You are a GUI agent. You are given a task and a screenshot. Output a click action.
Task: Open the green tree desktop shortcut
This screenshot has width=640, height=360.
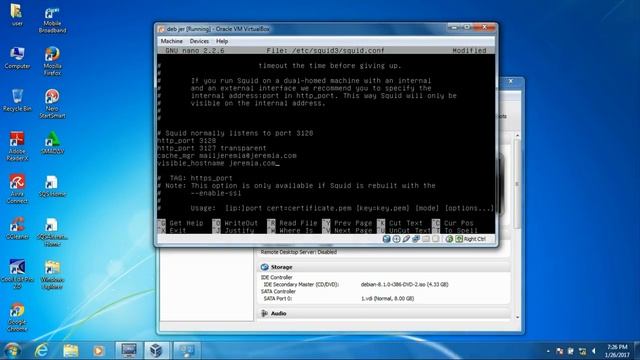coord(52,143)
